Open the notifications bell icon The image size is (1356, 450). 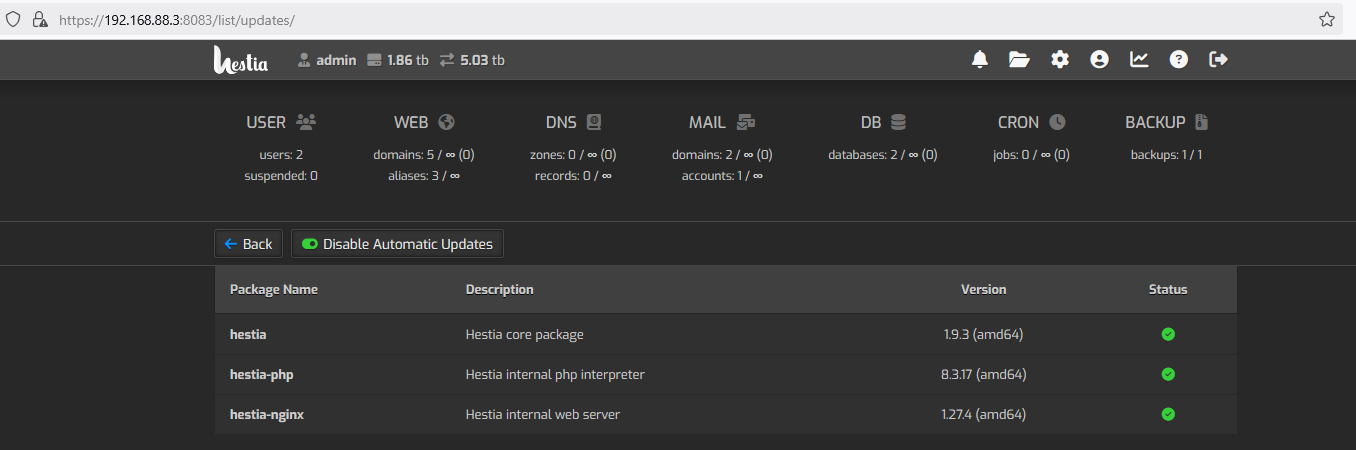pyautogui.click(x=980, y=60)
